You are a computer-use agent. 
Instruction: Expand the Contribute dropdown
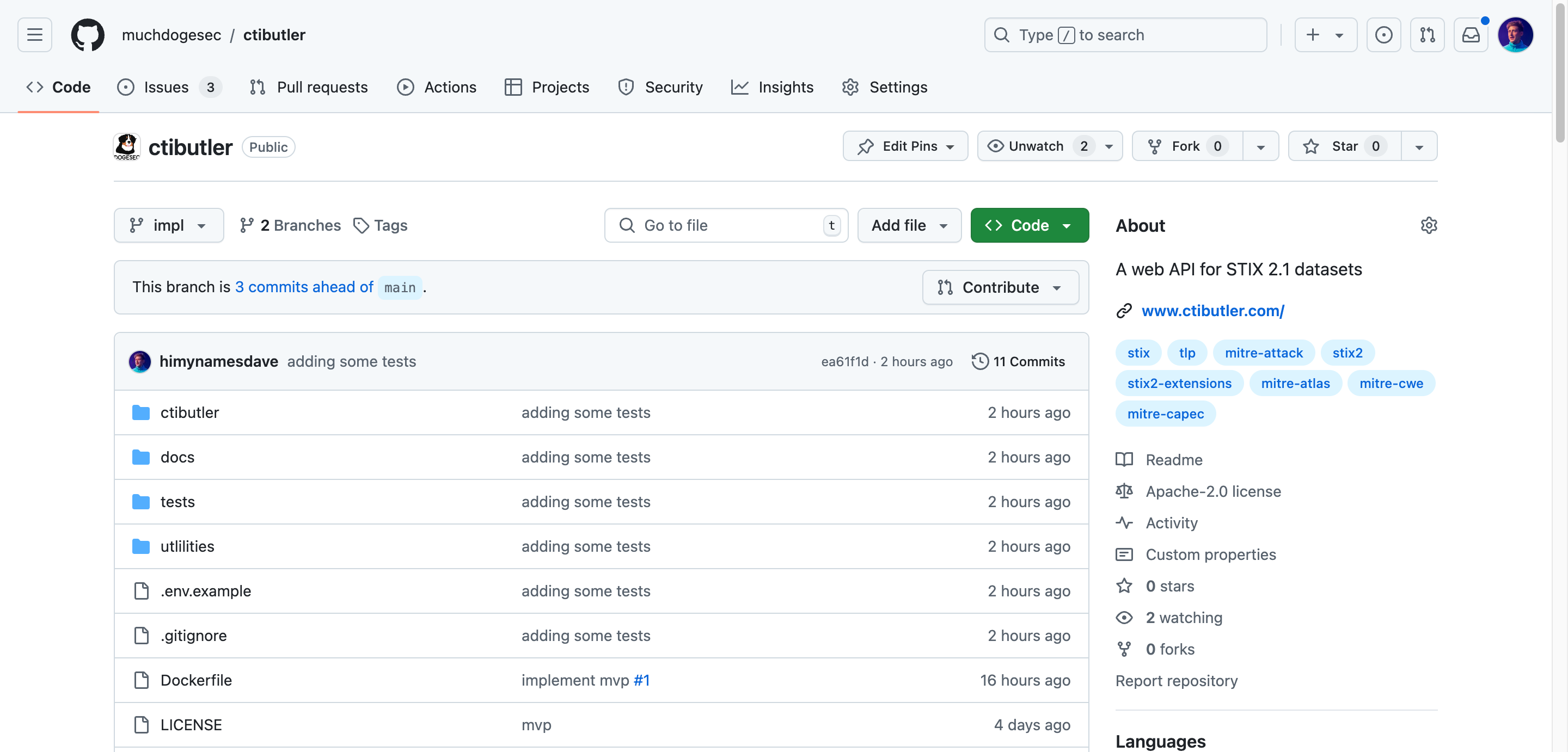coord(1000,287)
